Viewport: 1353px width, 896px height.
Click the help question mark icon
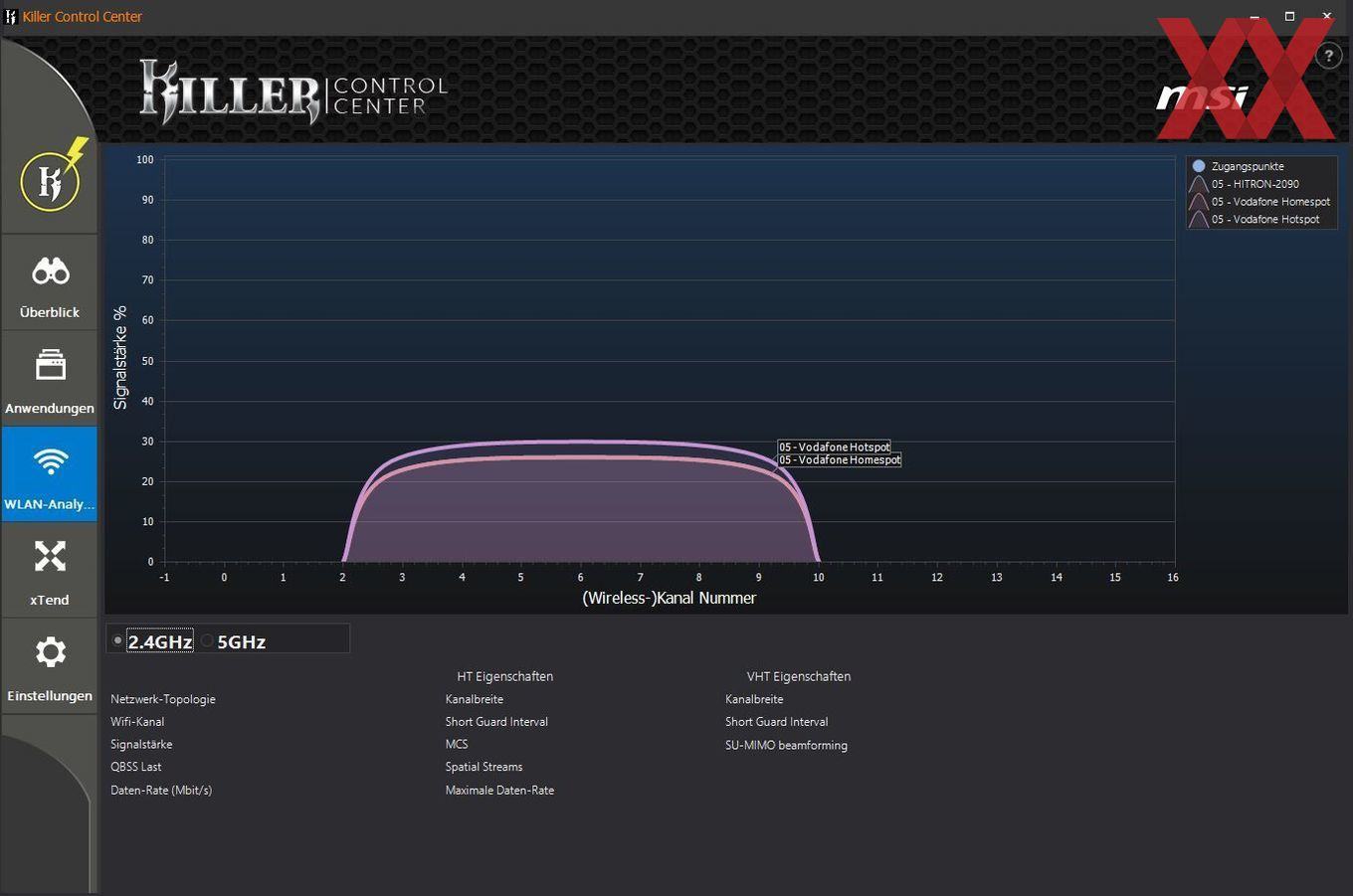coord(1328,56)
